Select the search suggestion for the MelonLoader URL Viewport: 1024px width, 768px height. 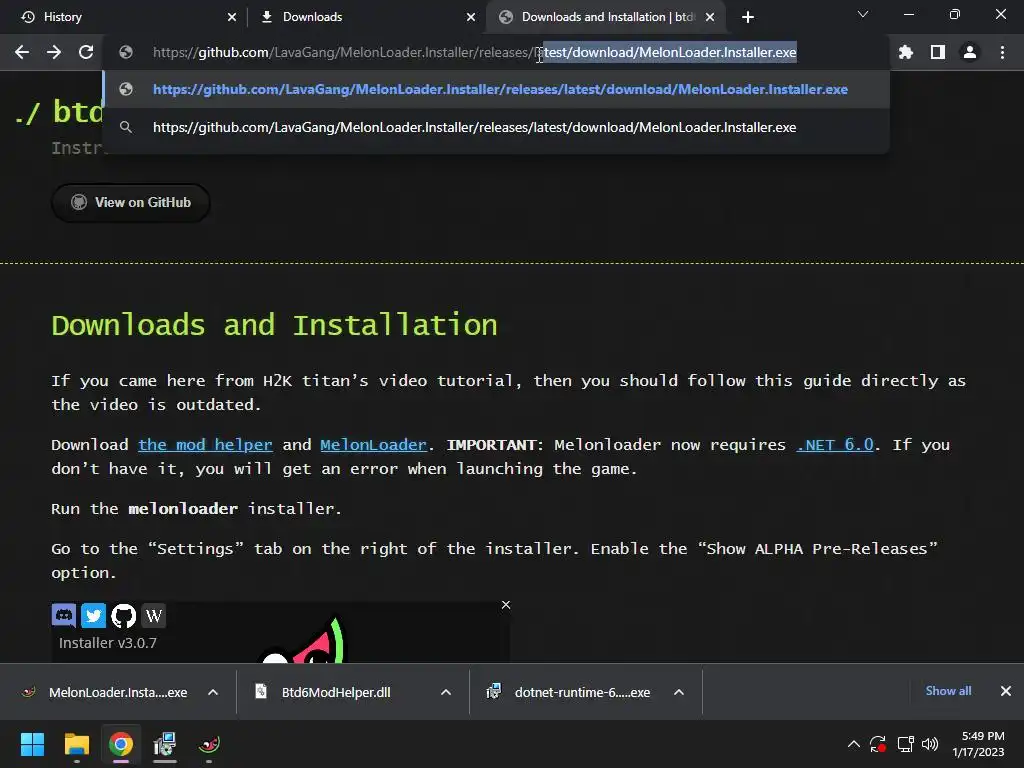point(496,127)
